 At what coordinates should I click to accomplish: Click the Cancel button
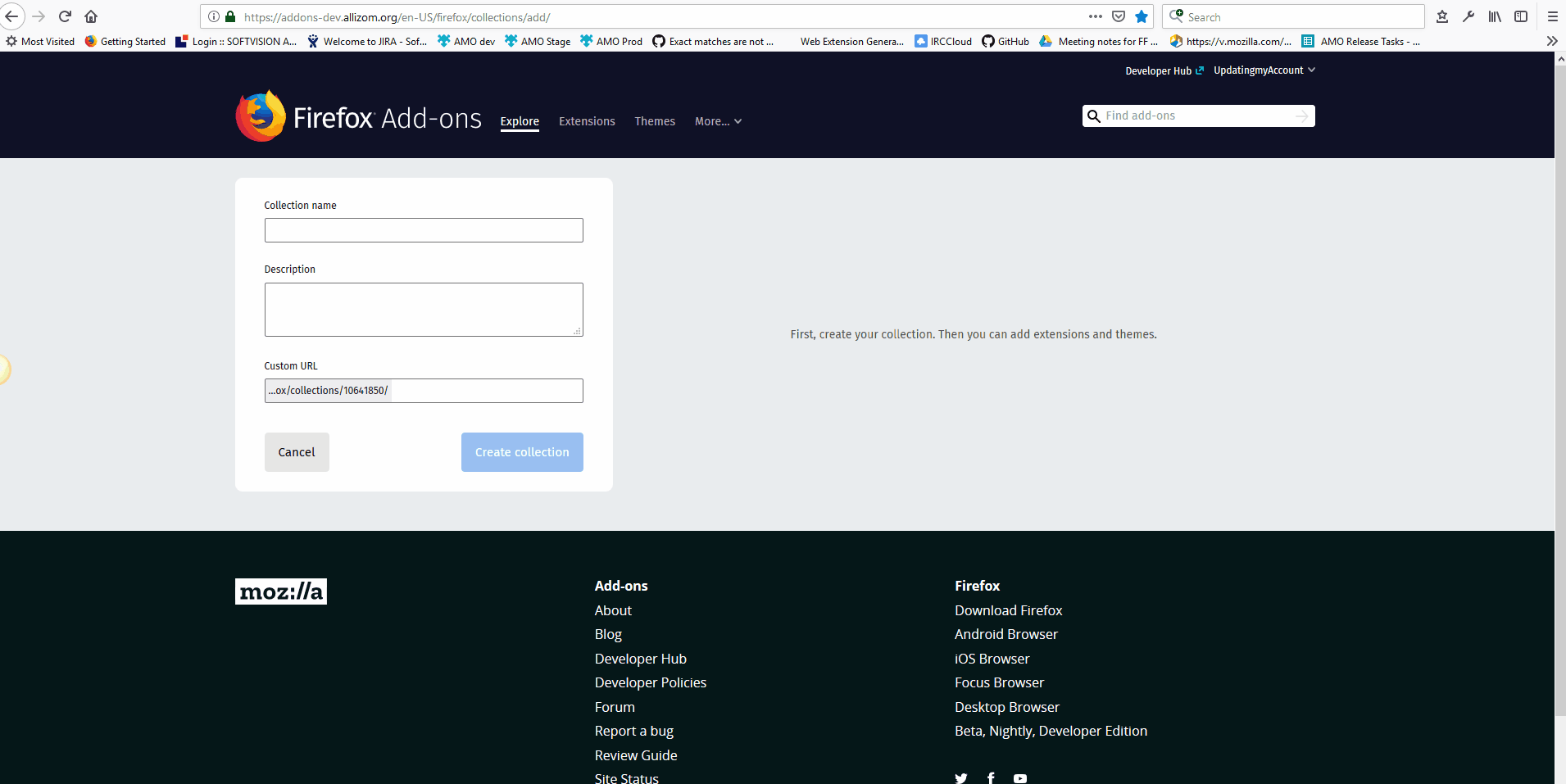pyautogui.click(x=297, y=452)
